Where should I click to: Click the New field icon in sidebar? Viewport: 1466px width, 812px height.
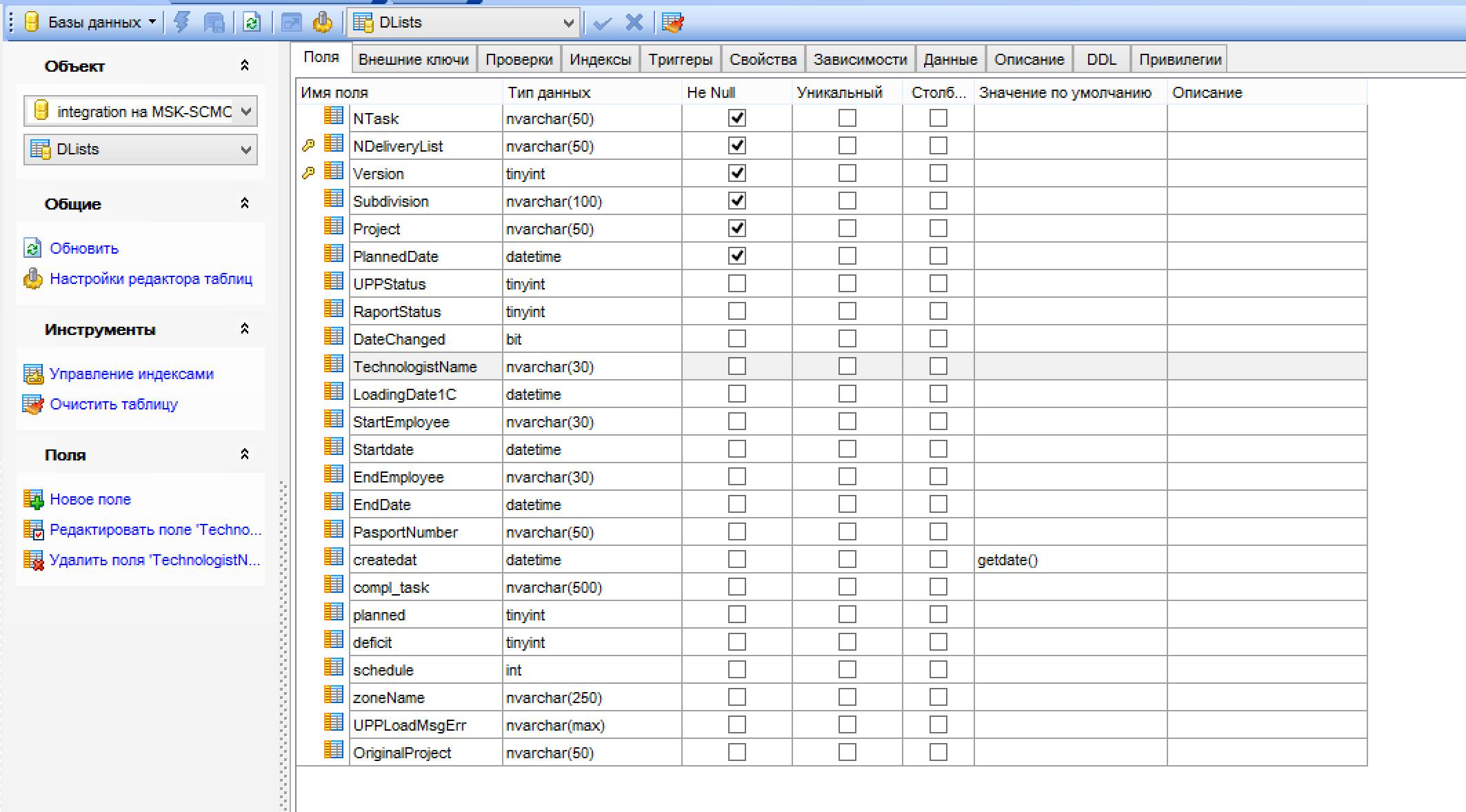[33, 499]
